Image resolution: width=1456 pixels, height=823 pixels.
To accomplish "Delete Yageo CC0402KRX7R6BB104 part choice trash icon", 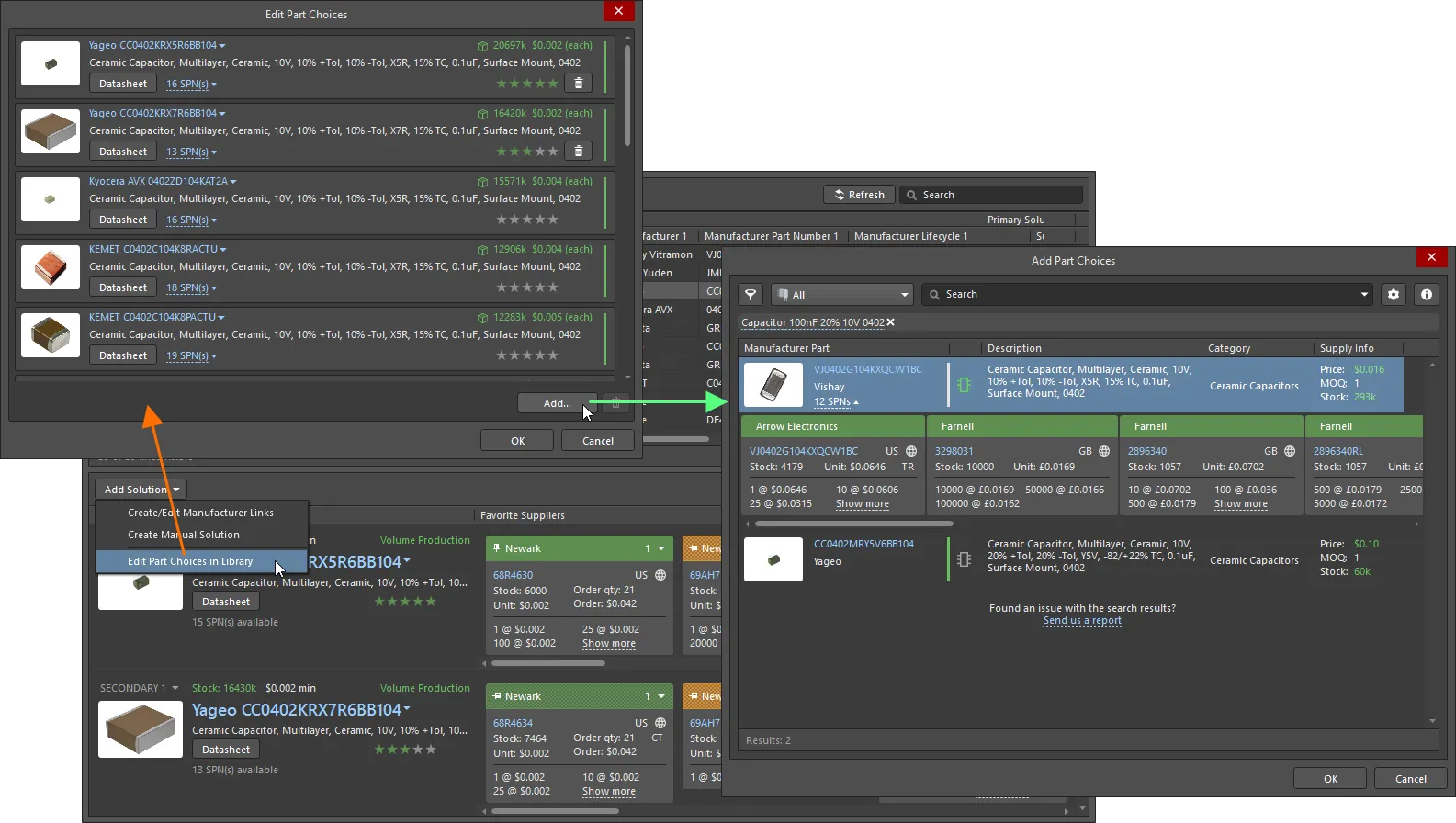I will pos(578,152).
